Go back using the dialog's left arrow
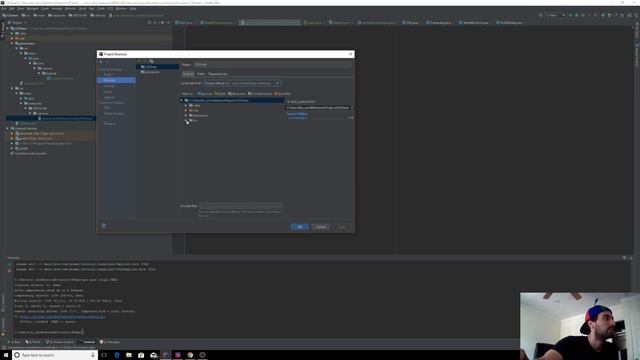 [x=101, y=61]
